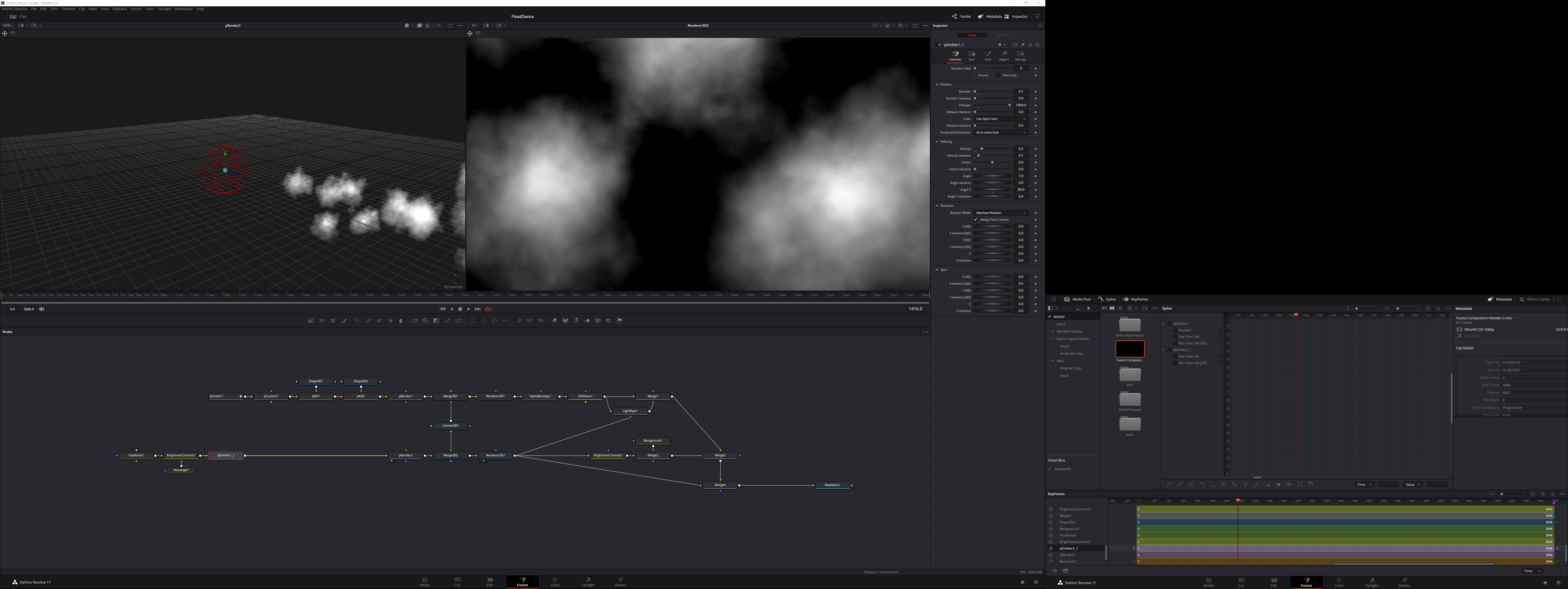
Task: Uncheck Always Face Camera checkbox
Action: tap(976, 220)
